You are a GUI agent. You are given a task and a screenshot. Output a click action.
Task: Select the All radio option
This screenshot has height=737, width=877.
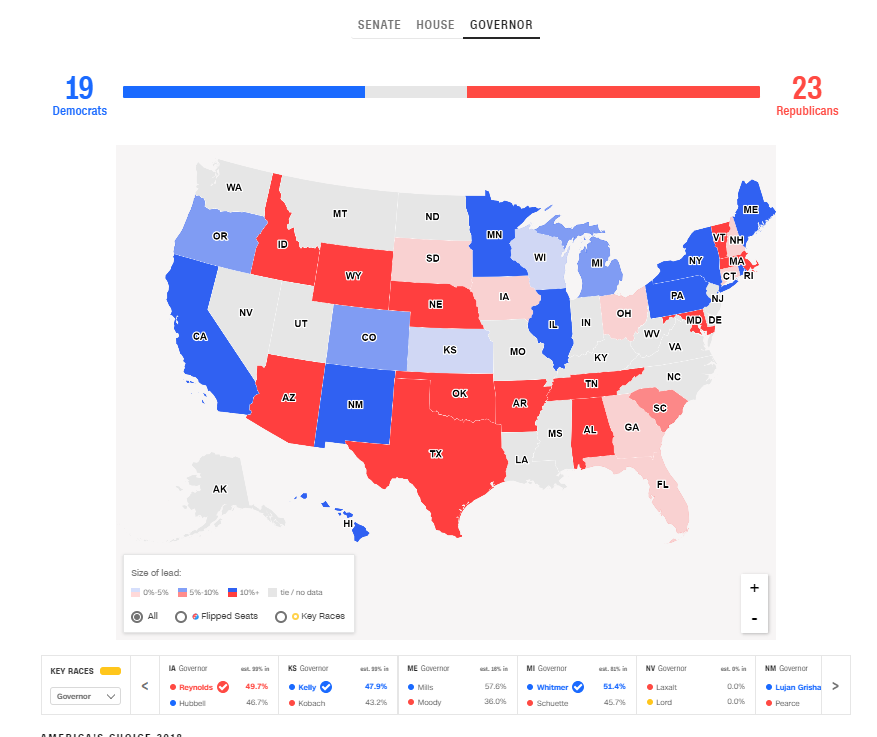click(138, 616)
